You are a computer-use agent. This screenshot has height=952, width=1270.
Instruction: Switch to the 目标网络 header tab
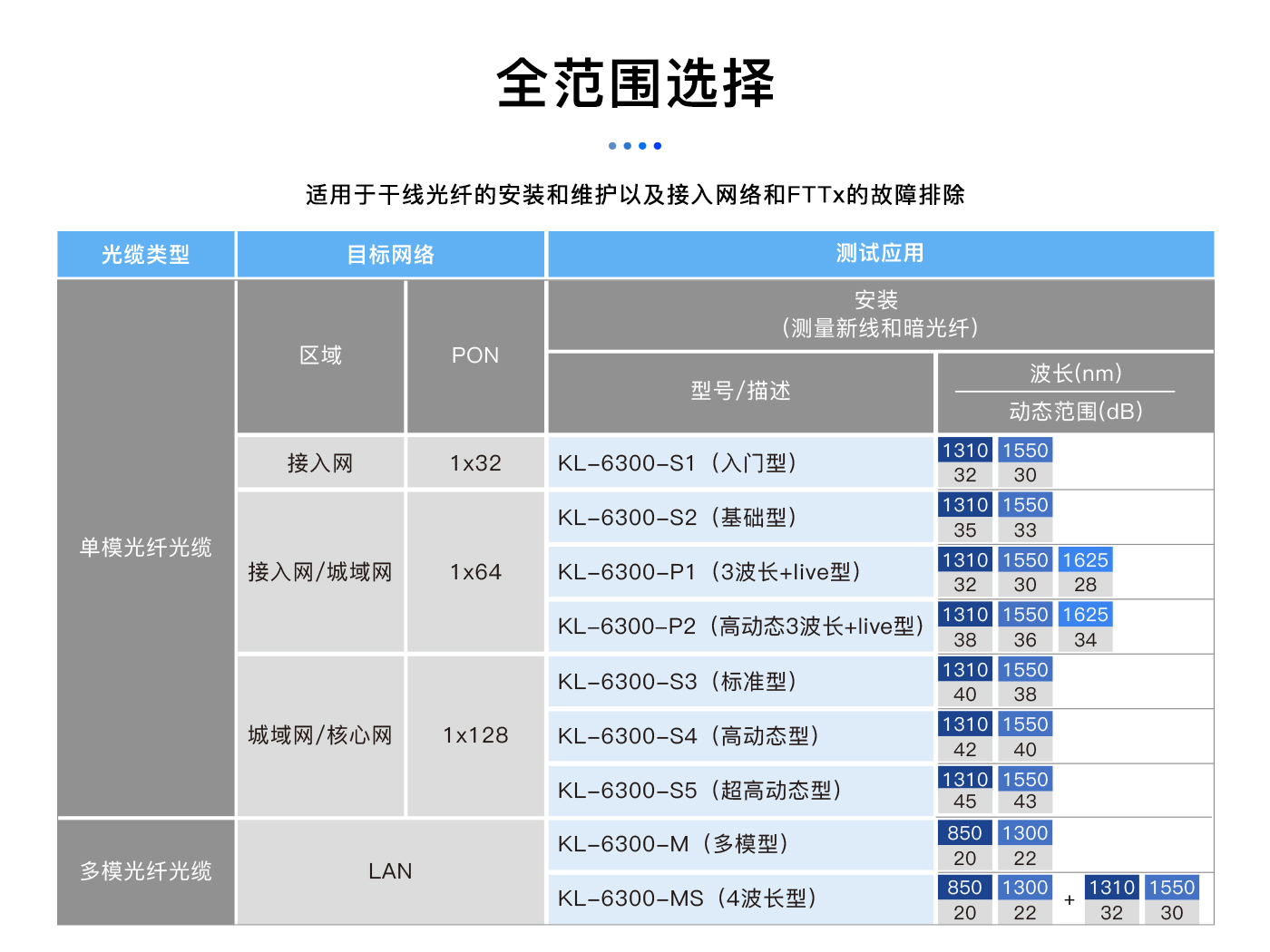point(390,254)
